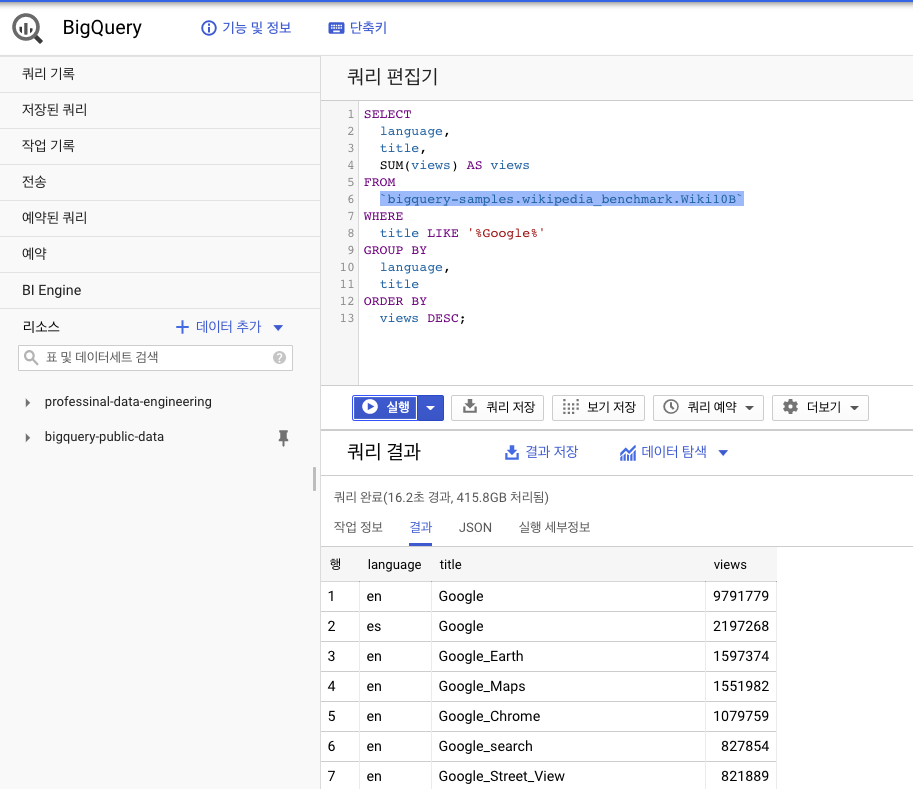This screenshot has width=913, height=789.
Task: Click the WHERE keyword on line 7
Action: (x=383, y=216)
